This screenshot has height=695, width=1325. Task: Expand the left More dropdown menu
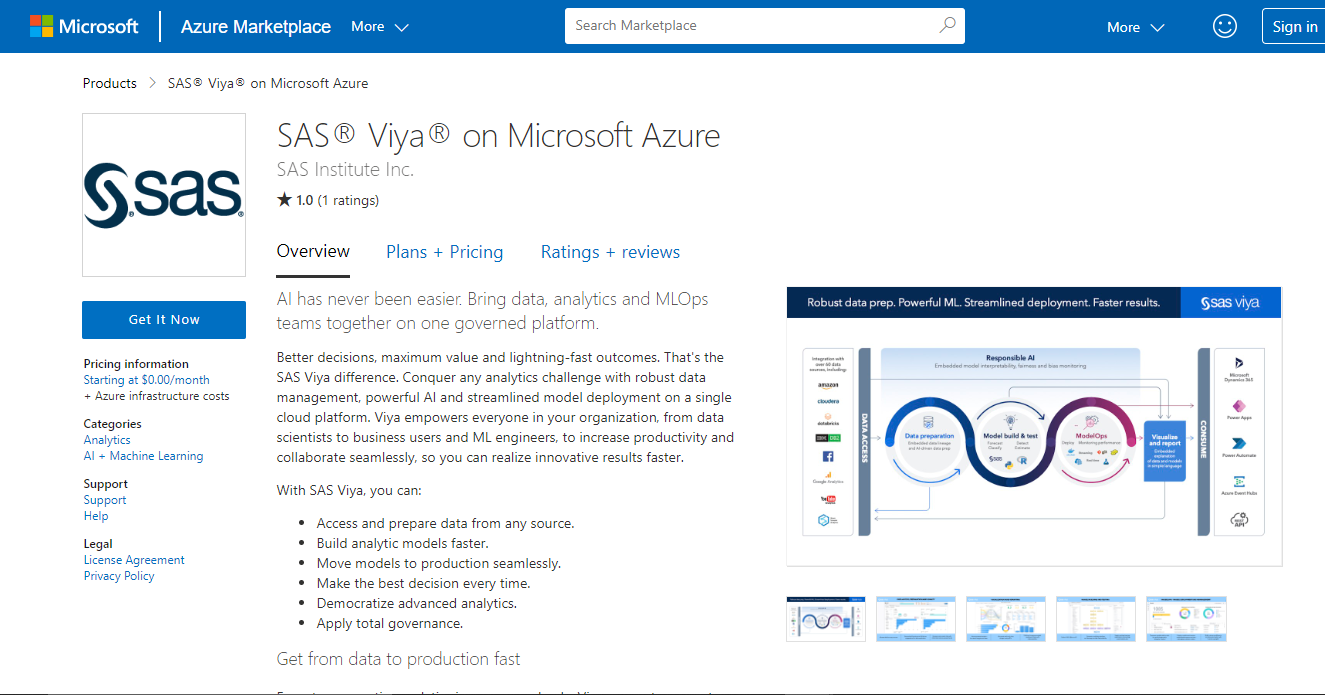380,27
